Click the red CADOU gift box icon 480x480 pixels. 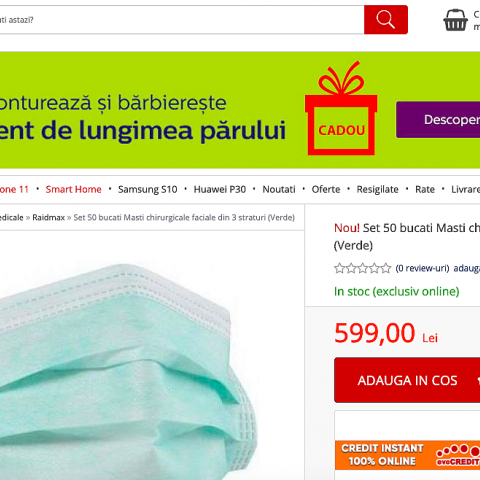point(341,108)
